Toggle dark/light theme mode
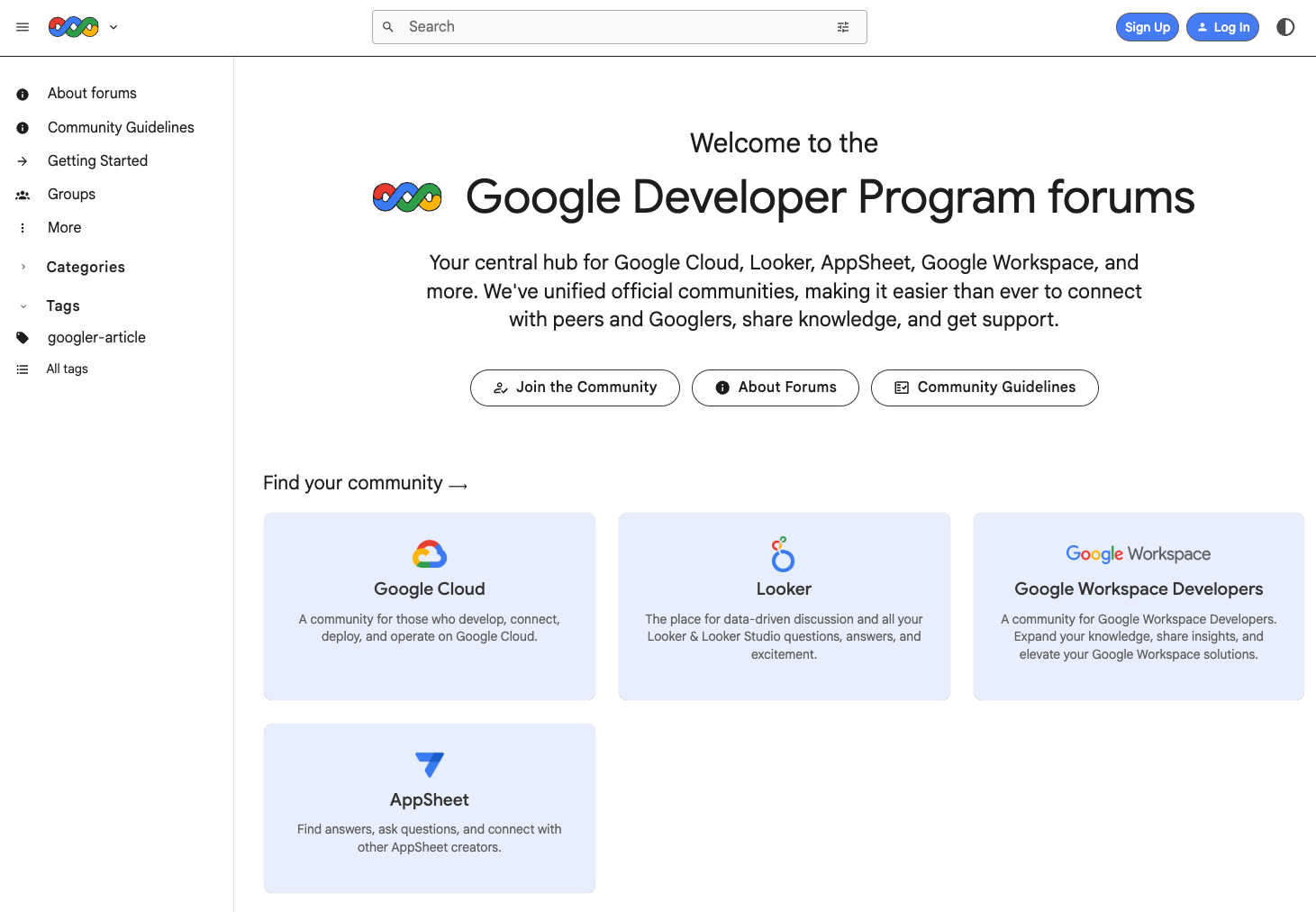The width and height of the screenshot is (1316, 912). (x=1285, y=27)
